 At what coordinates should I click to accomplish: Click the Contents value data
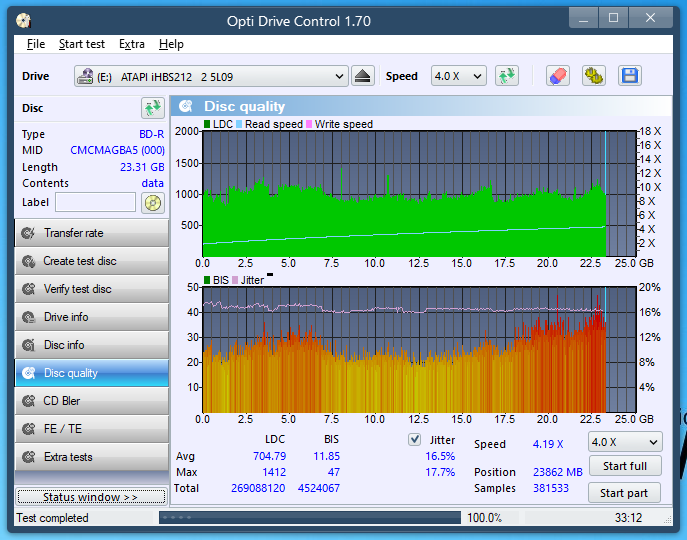152,183
